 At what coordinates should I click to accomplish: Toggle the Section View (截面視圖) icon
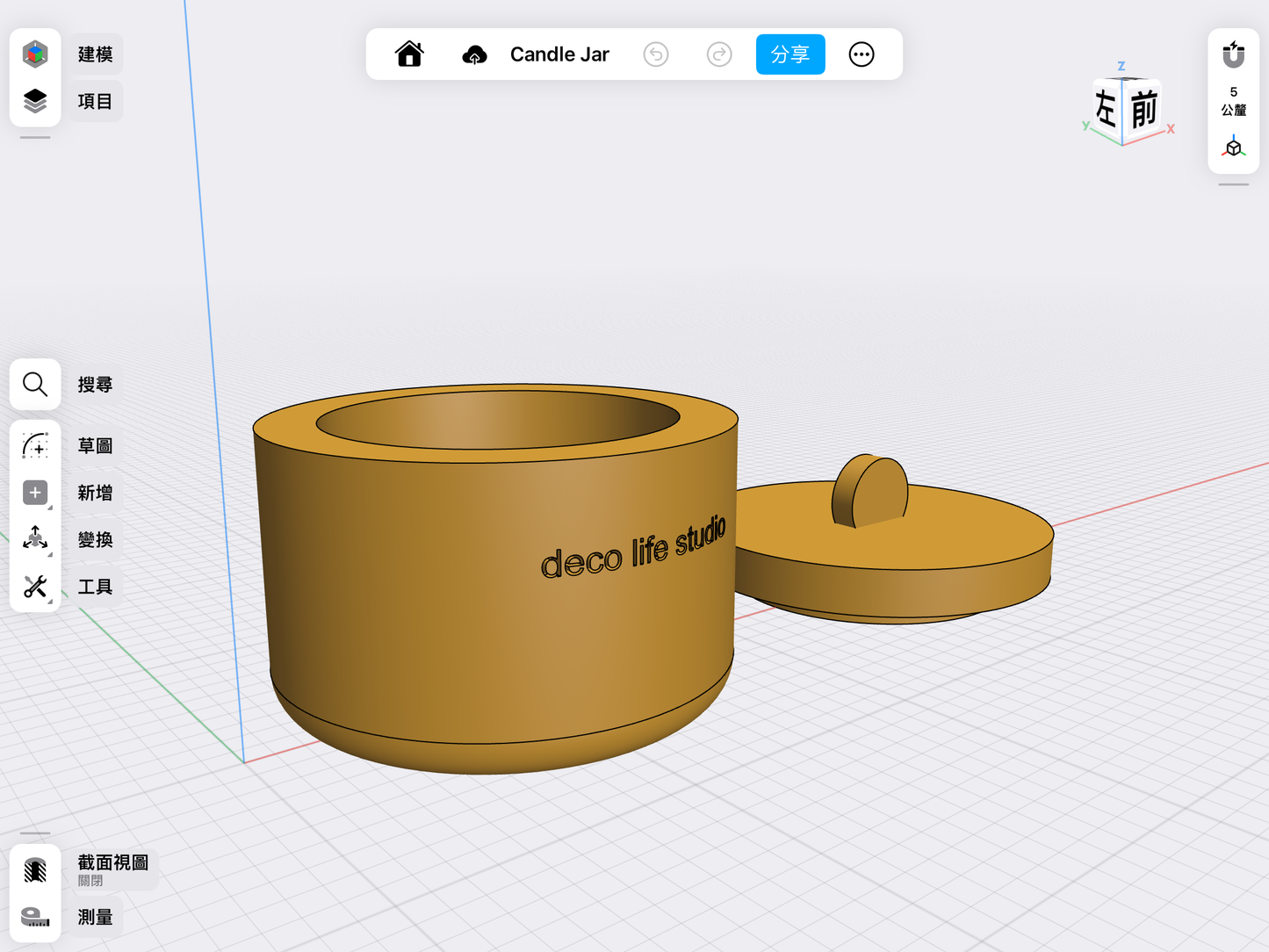coord(35,870)
